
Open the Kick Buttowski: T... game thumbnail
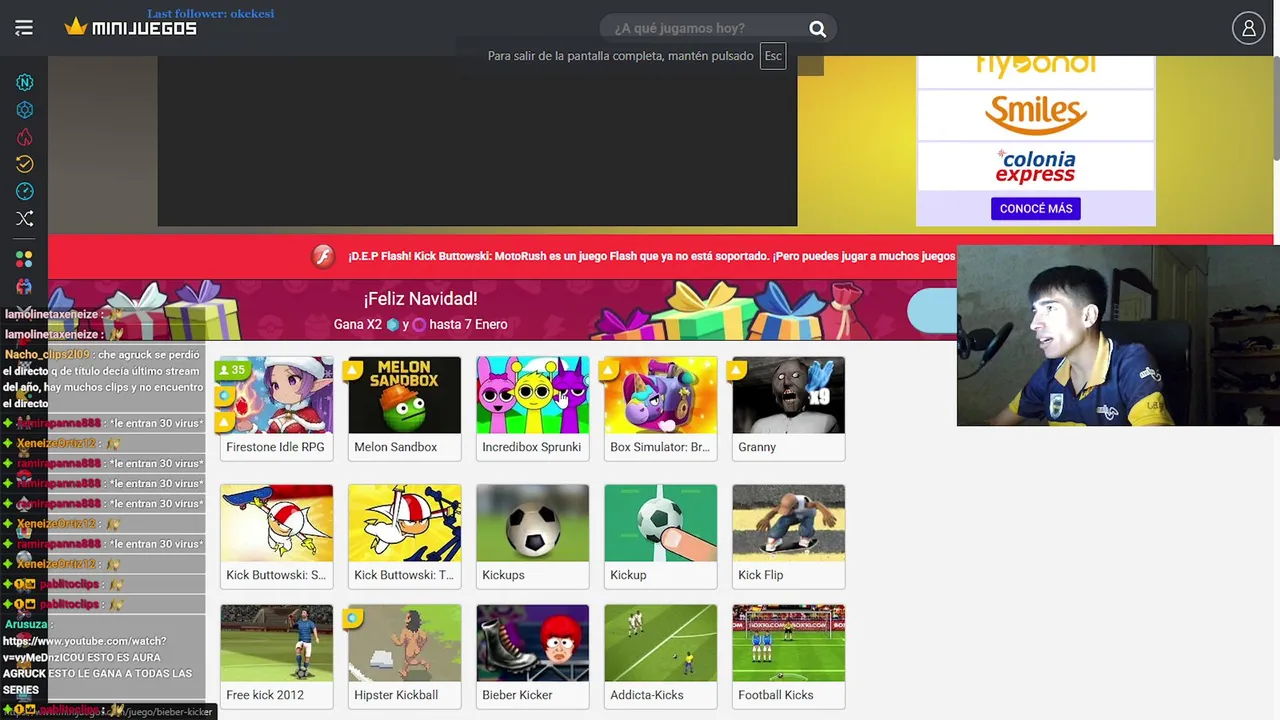pyautogui.click(x=405, y=523)
